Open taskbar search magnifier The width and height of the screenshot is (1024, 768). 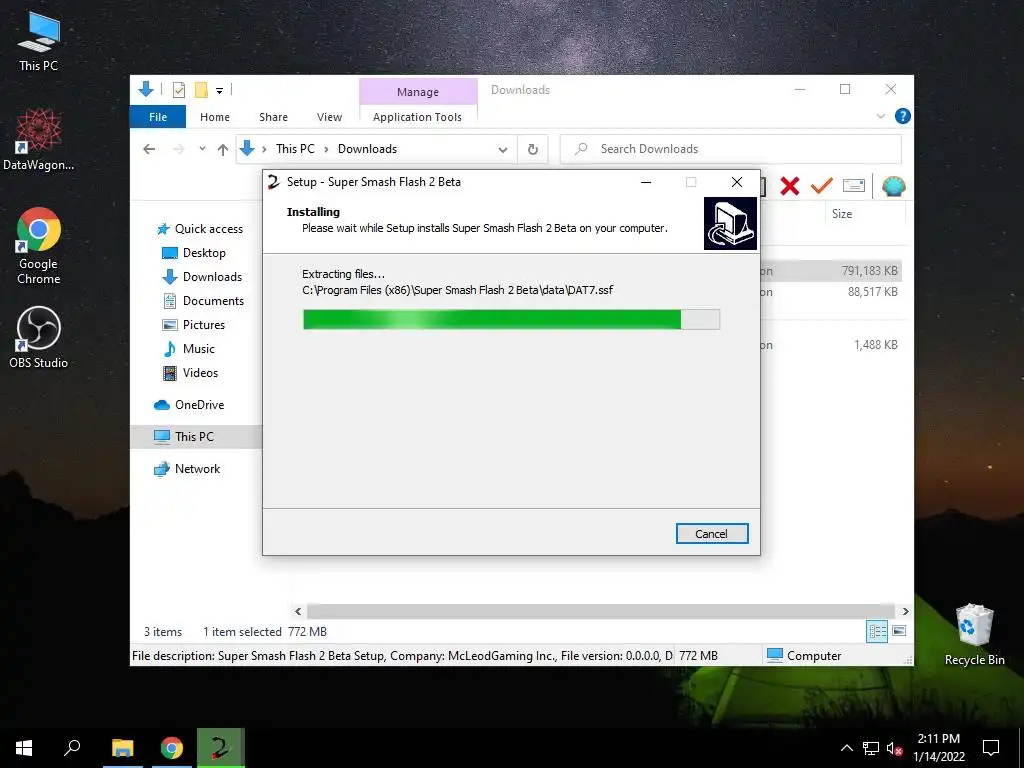(72, 748)
